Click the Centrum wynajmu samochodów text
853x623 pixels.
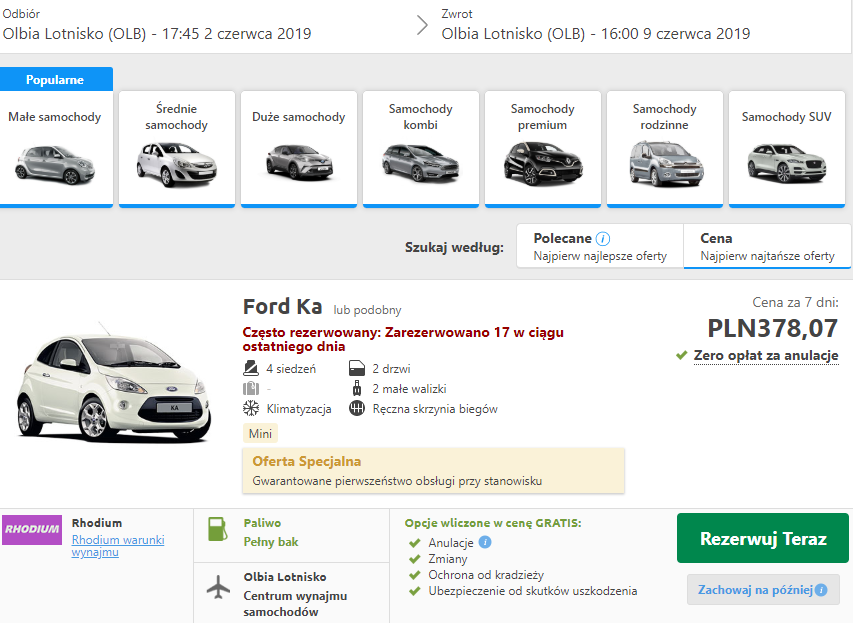(295, 604)
